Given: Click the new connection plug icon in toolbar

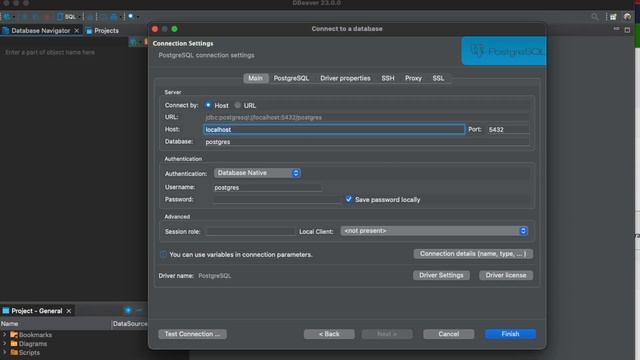Looking at the screenshot, I should [x=7, y=17].
